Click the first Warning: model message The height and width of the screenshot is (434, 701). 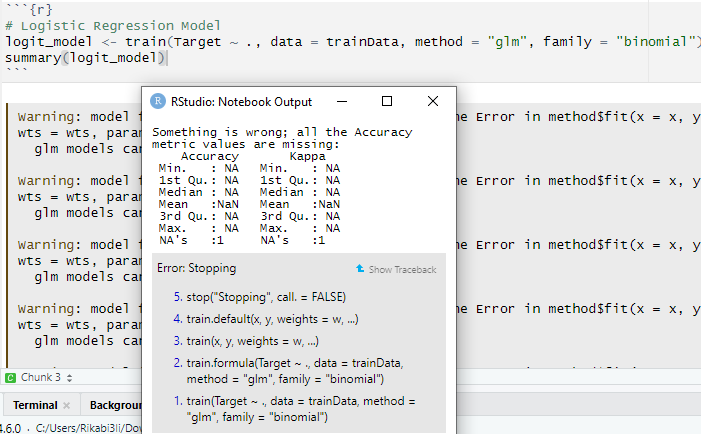tap(80, 117)
